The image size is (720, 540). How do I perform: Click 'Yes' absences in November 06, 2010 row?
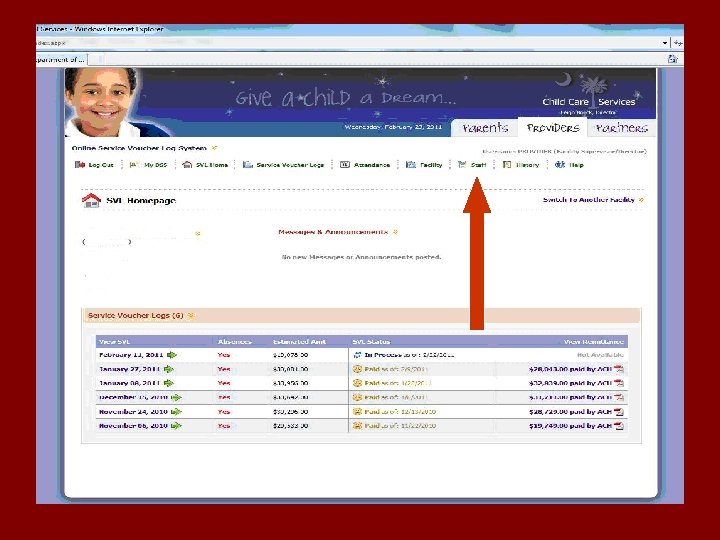(224, 426)
